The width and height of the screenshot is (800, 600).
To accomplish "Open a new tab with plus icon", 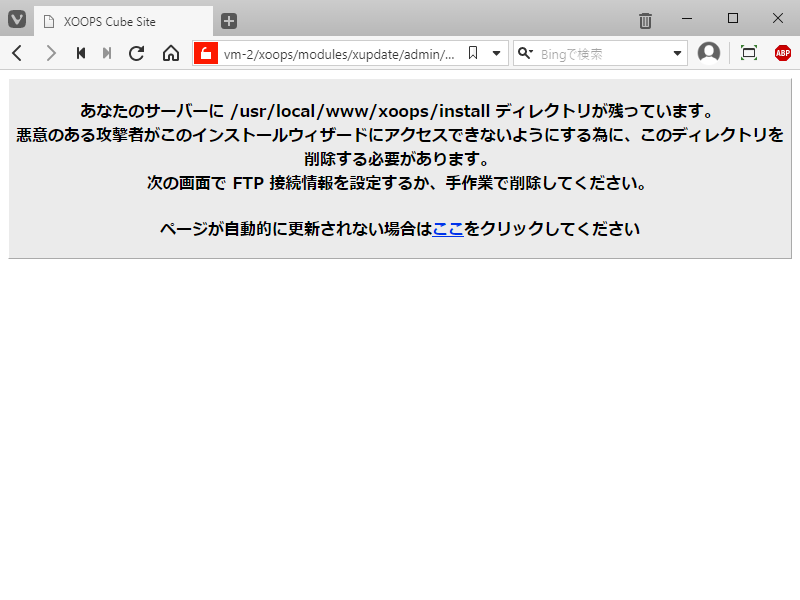I will pos(229,21).
